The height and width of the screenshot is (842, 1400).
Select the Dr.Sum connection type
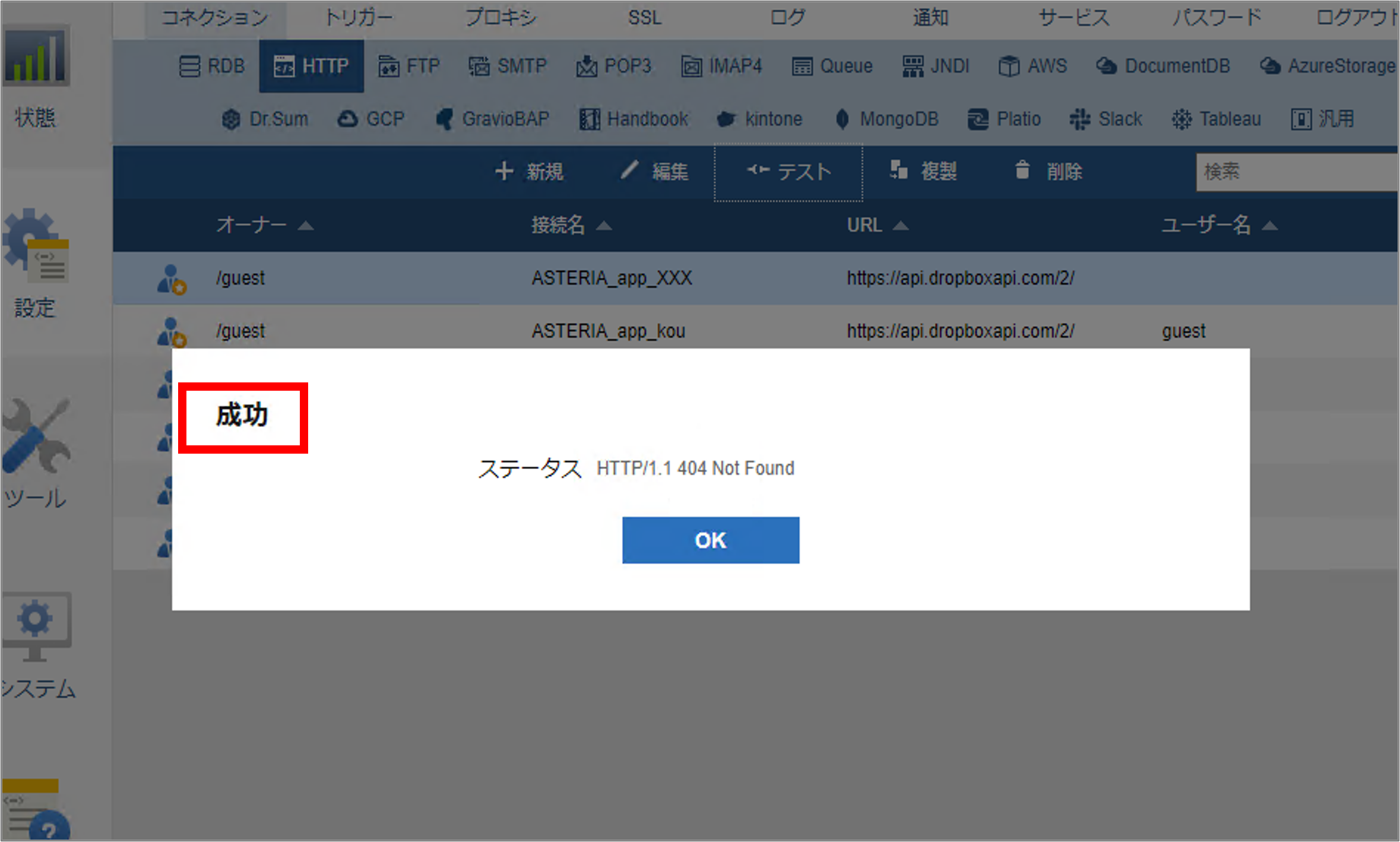pos(265,119)
